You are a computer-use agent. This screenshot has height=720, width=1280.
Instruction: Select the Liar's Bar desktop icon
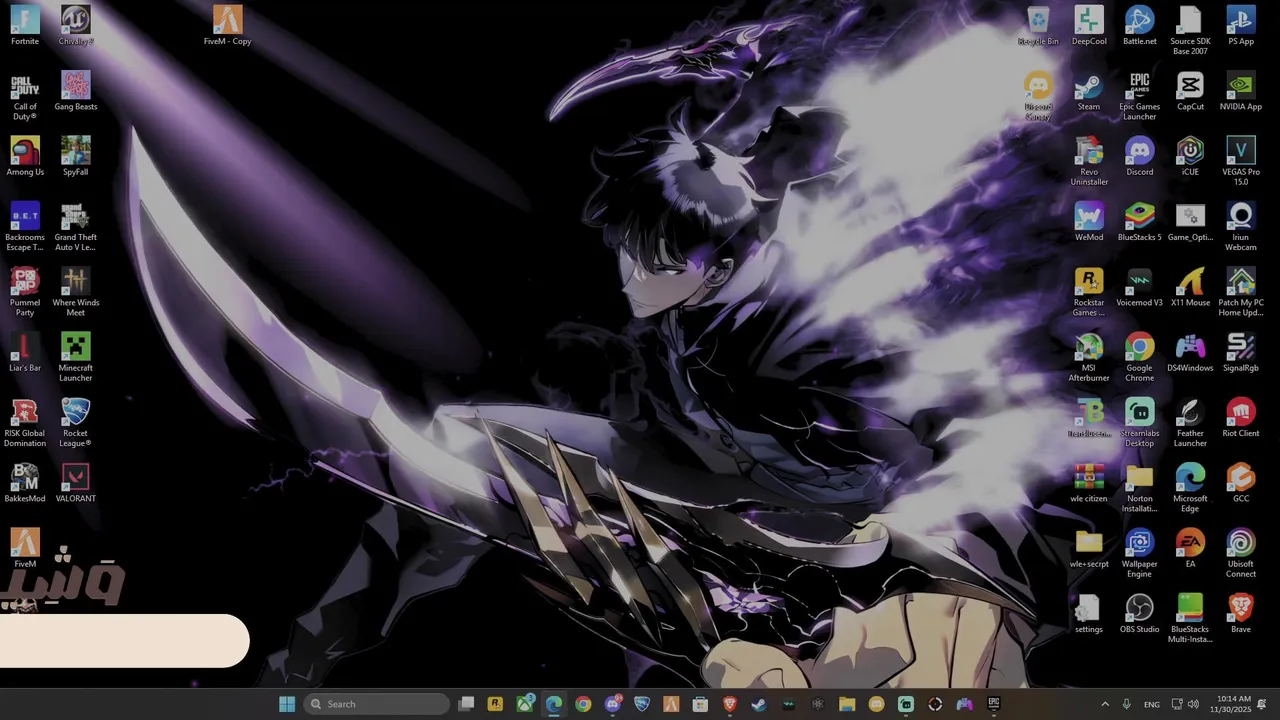(25, 353)
